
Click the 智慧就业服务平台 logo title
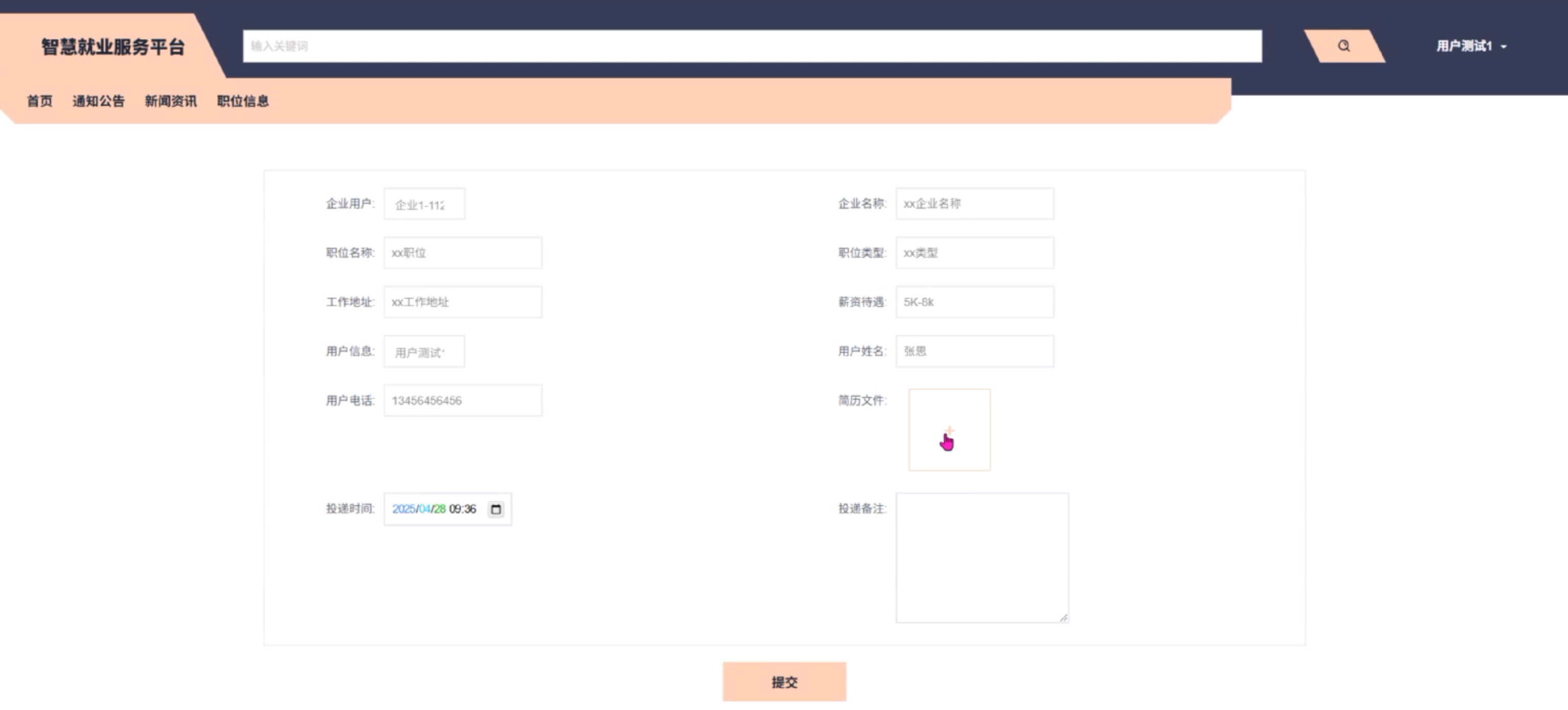(x=112, y=47)
